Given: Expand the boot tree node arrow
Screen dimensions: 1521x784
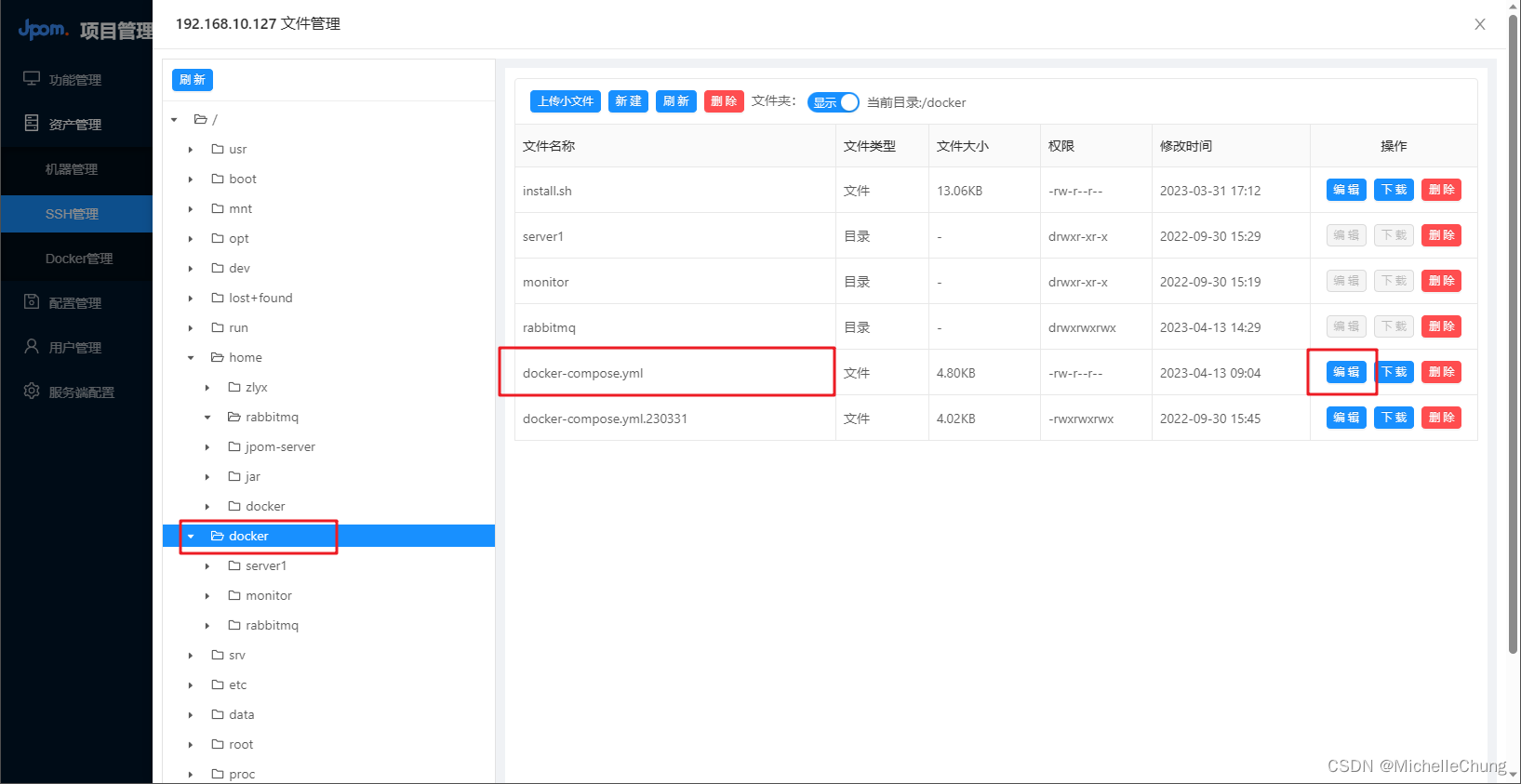Looking at the screenshot, I should click(x=191, y=179).
